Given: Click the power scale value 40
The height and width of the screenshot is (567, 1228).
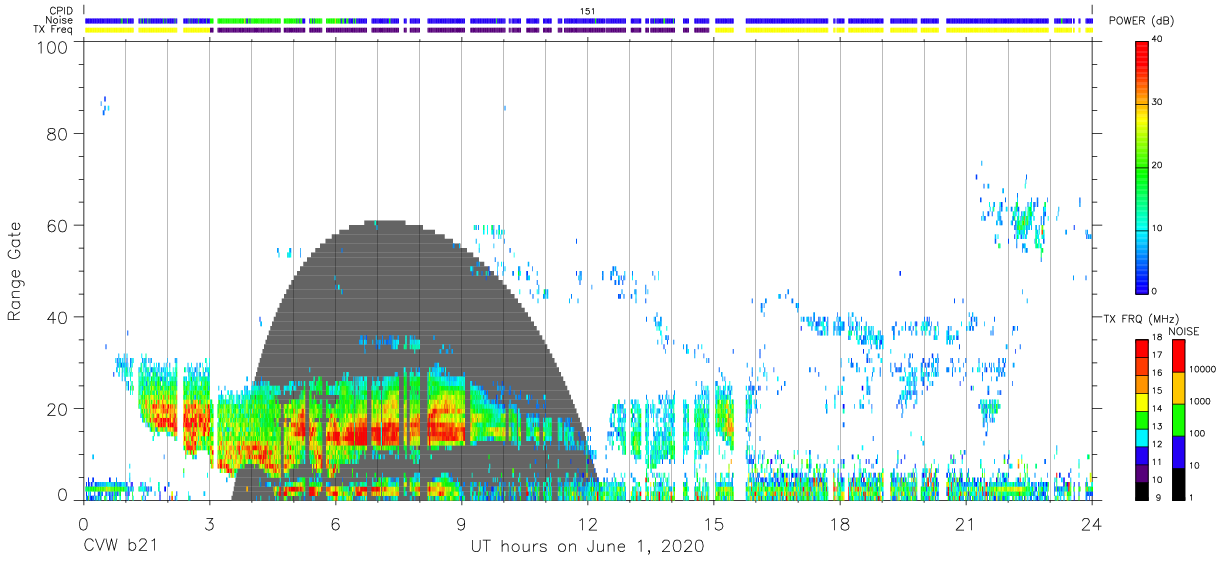Looking at the screenshot, I should 1157,40.
